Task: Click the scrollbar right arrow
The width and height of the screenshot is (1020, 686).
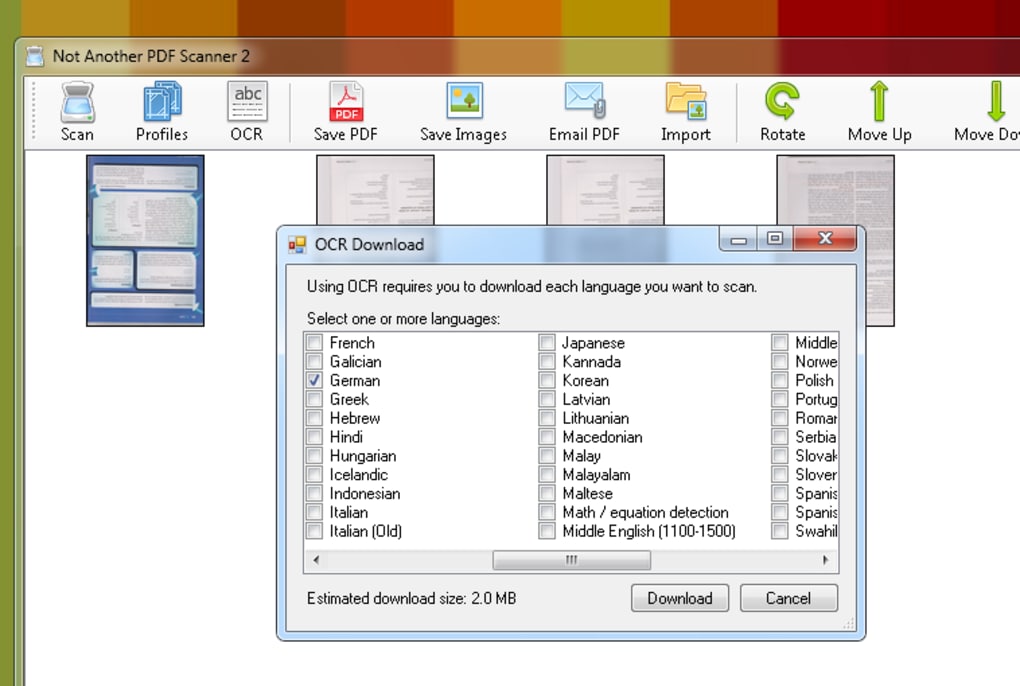Action: 828,561
